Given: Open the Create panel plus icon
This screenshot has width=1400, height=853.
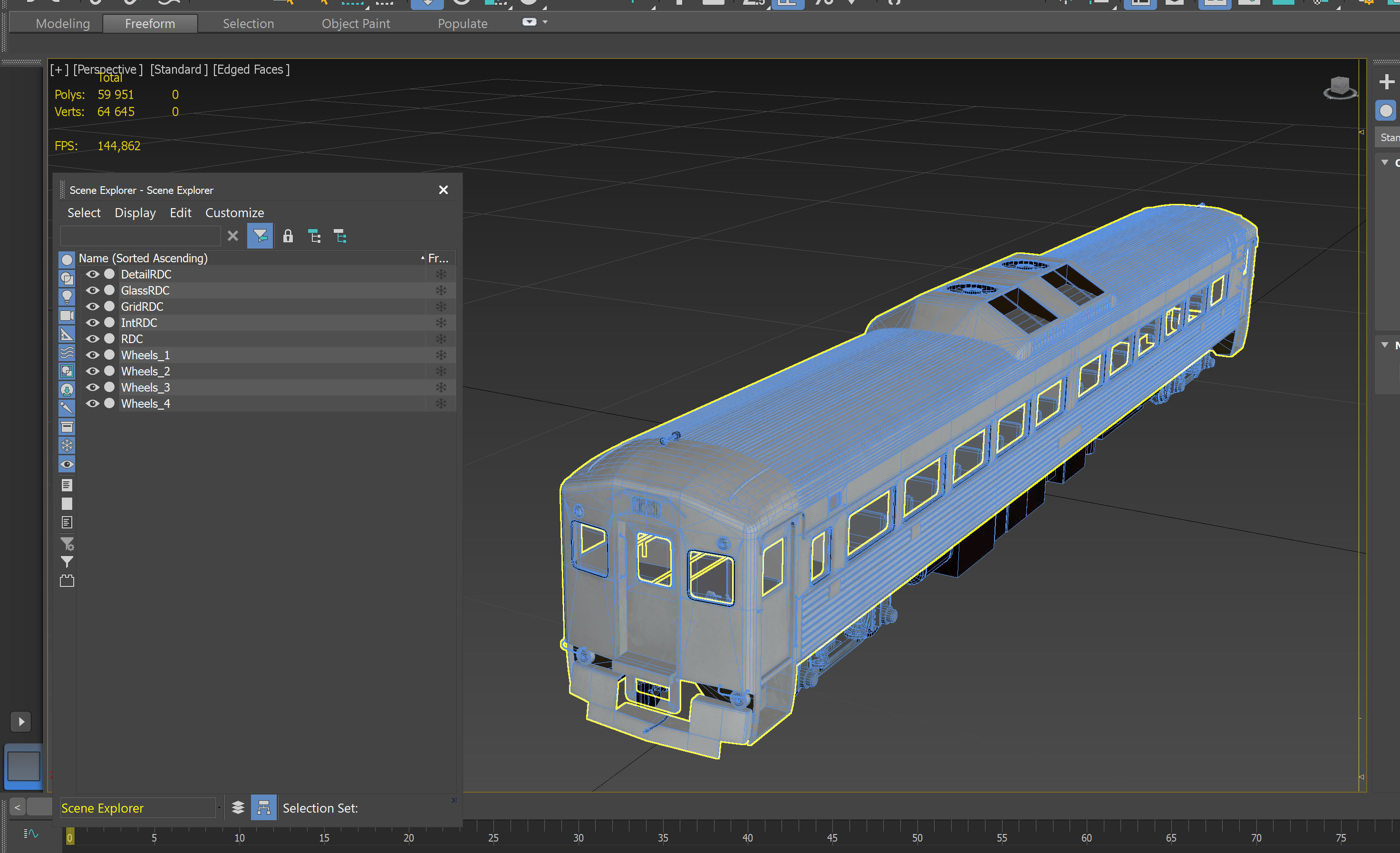Looking at the screenshot, I should click(x=1386, y=82).
